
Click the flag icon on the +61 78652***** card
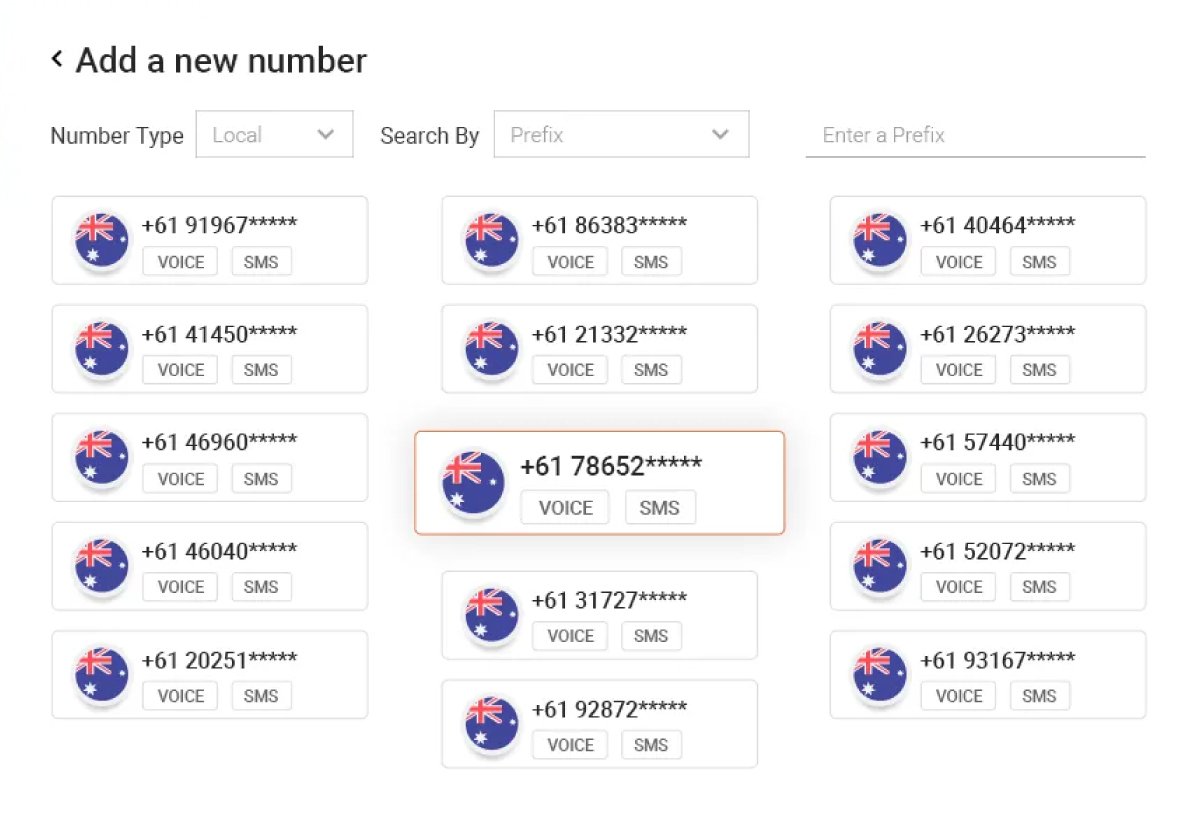(472, 482)
